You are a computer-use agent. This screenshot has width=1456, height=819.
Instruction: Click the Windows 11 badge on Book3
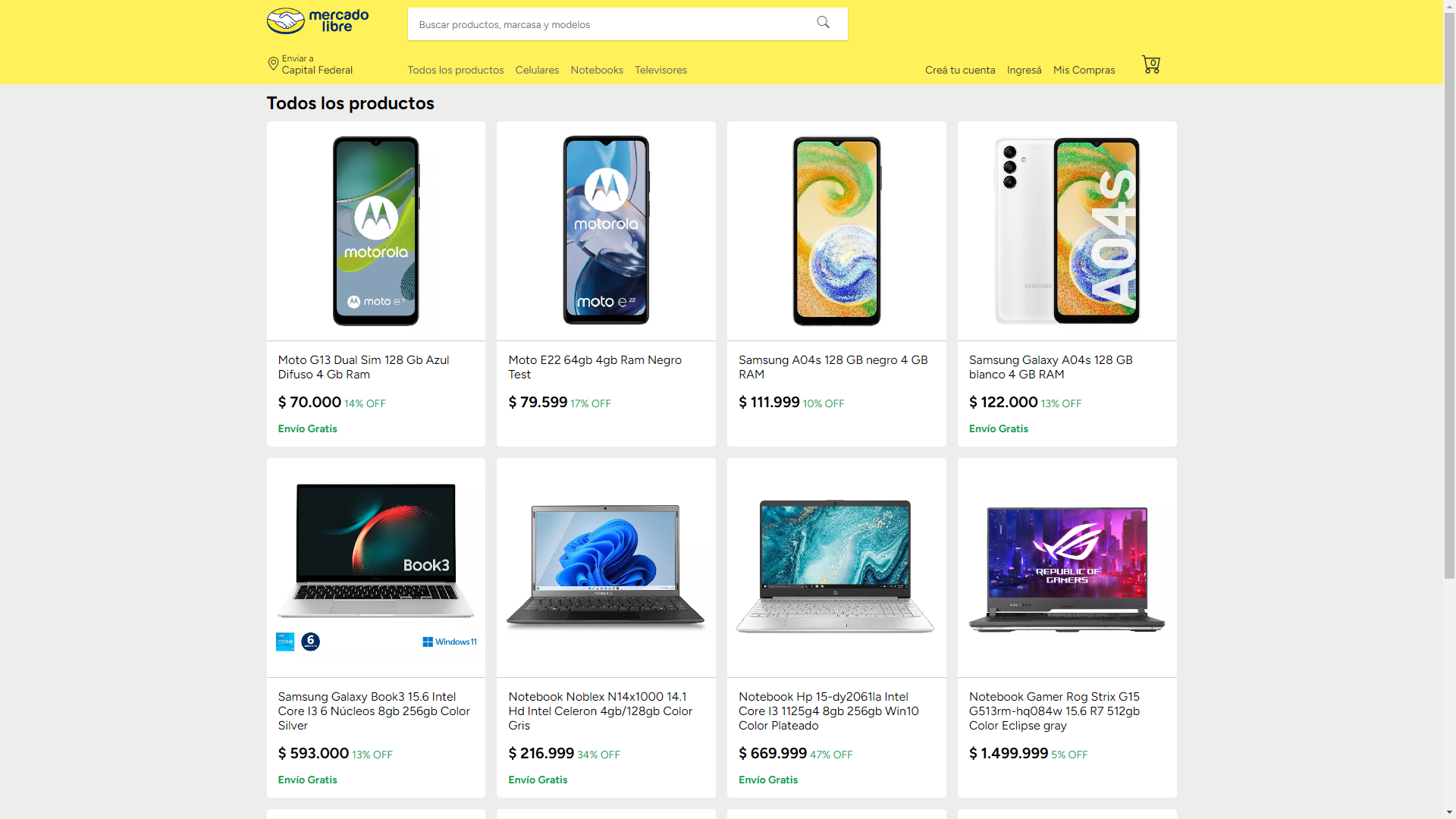click(450, 642)
